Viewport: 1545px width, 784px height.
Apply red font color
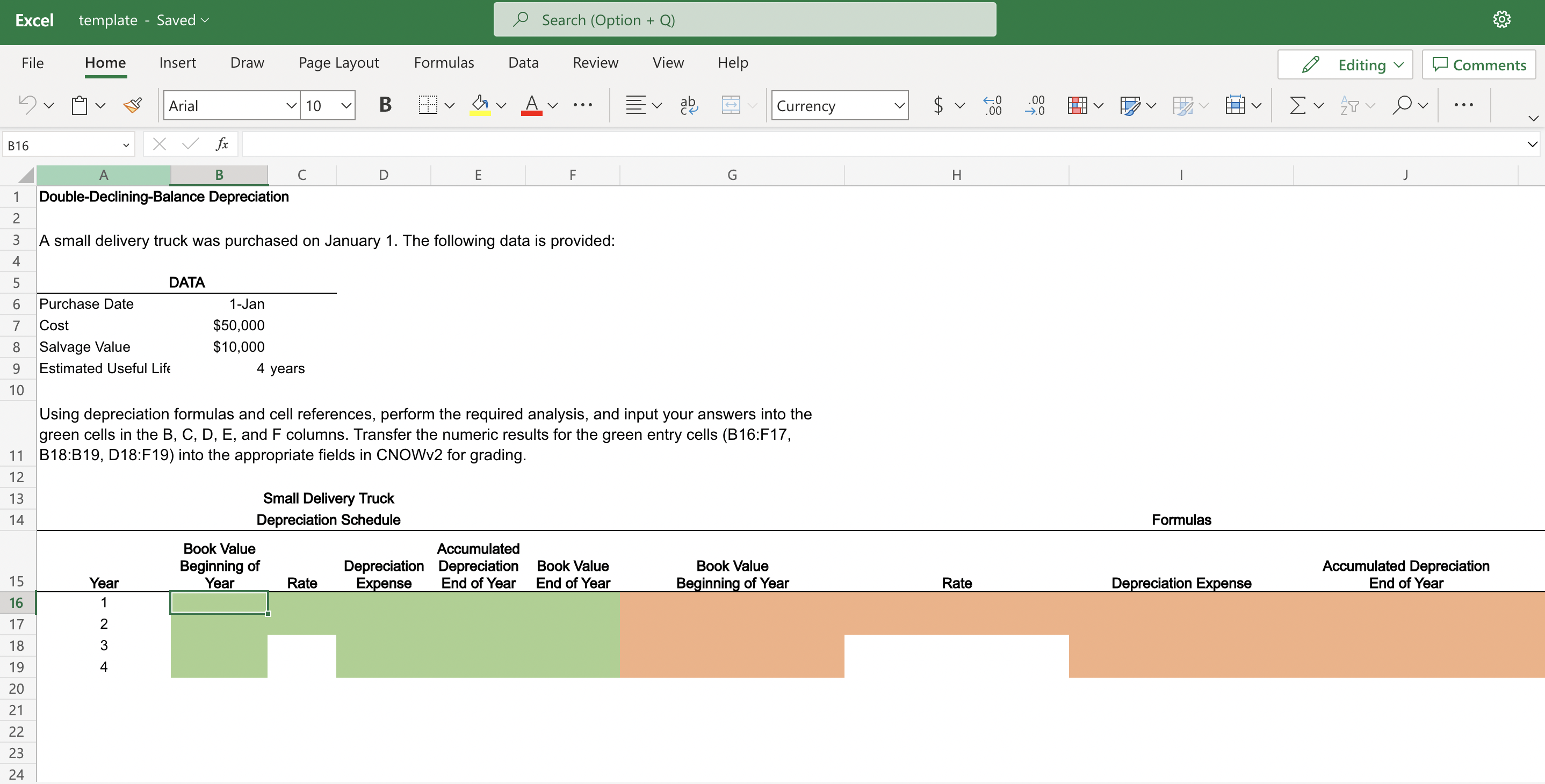[531, 105]
